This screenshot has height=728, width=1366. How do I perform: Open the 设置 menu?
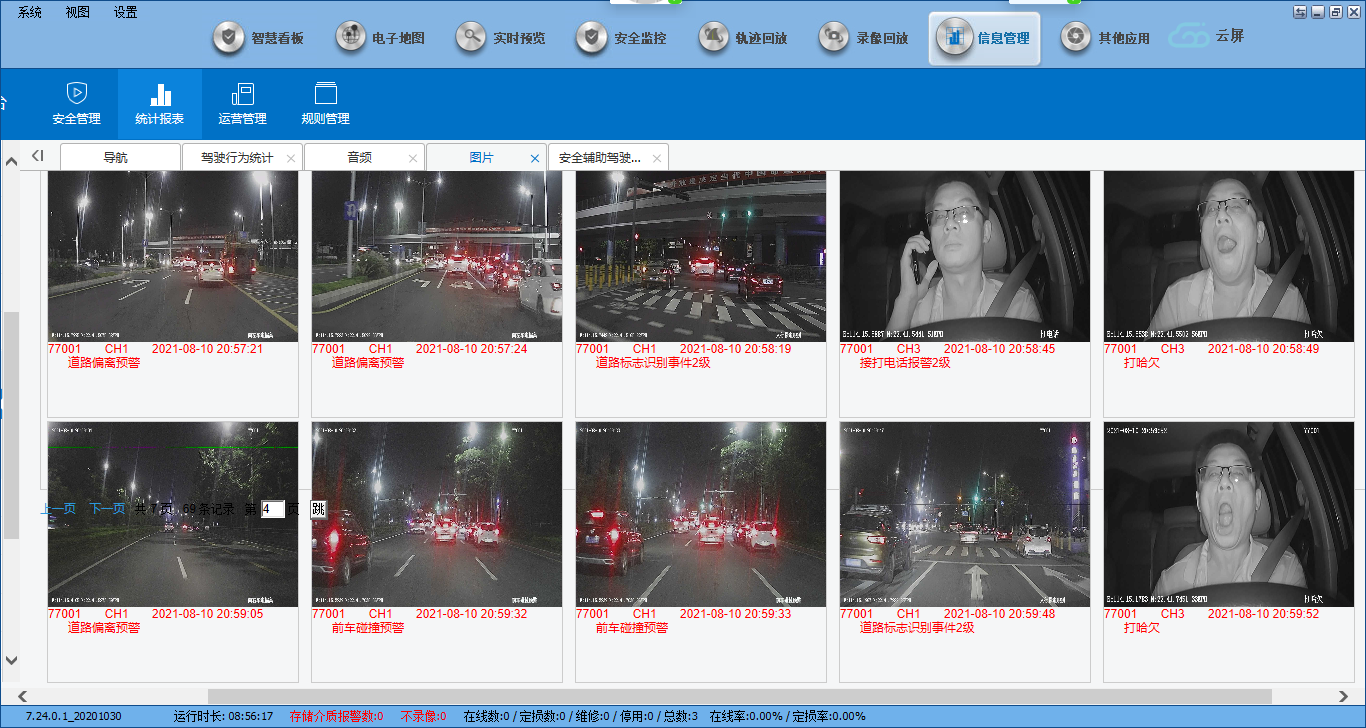click(126, 12)
